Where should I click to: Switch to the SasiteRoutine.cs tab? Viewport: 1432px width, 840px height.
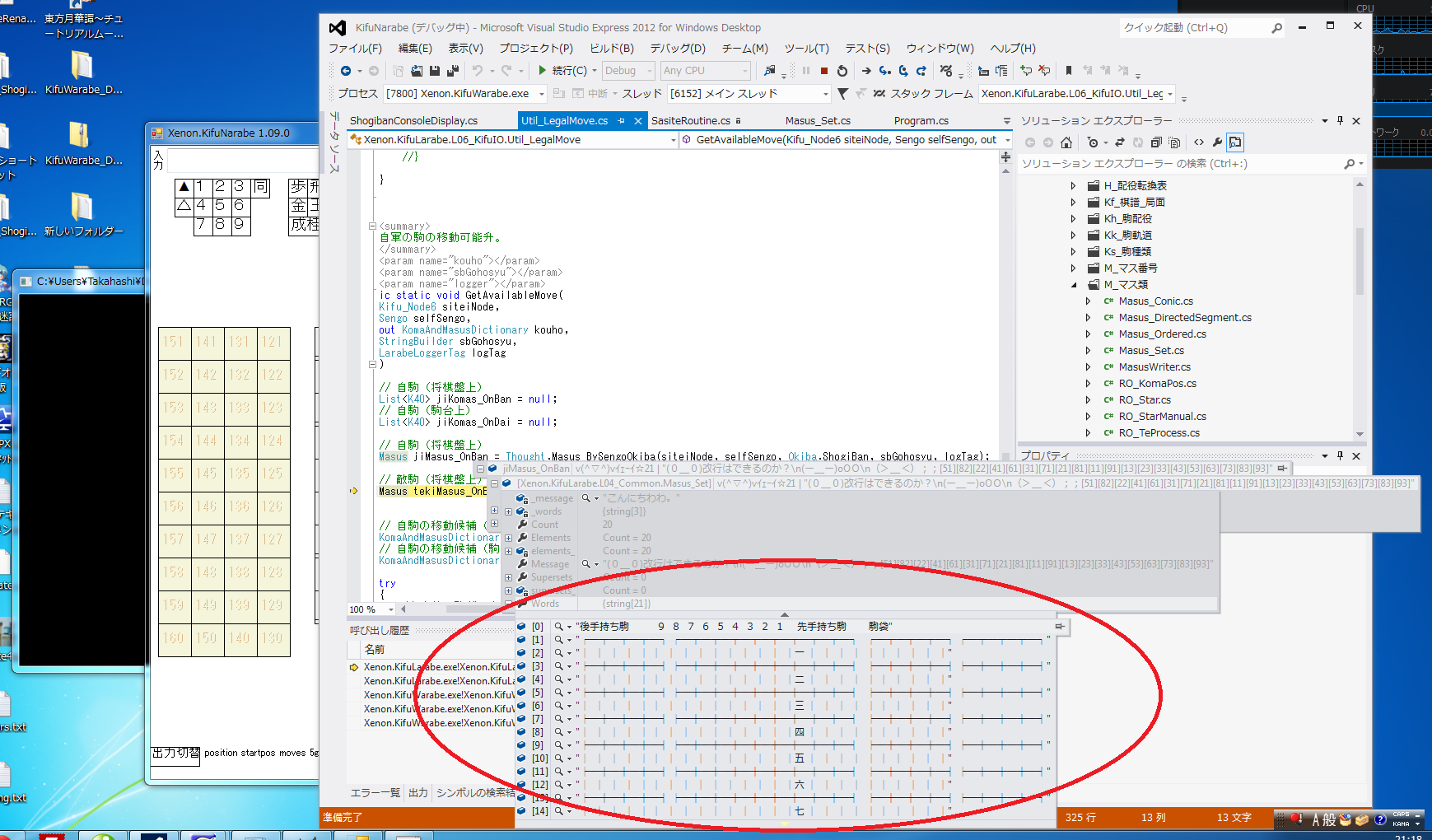690,121
